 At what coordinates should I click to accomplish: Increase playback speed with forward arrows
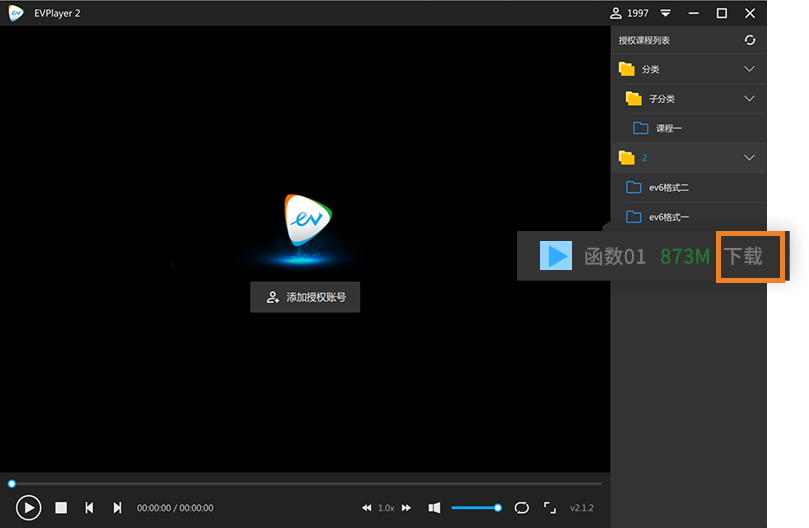coord(406,508)
